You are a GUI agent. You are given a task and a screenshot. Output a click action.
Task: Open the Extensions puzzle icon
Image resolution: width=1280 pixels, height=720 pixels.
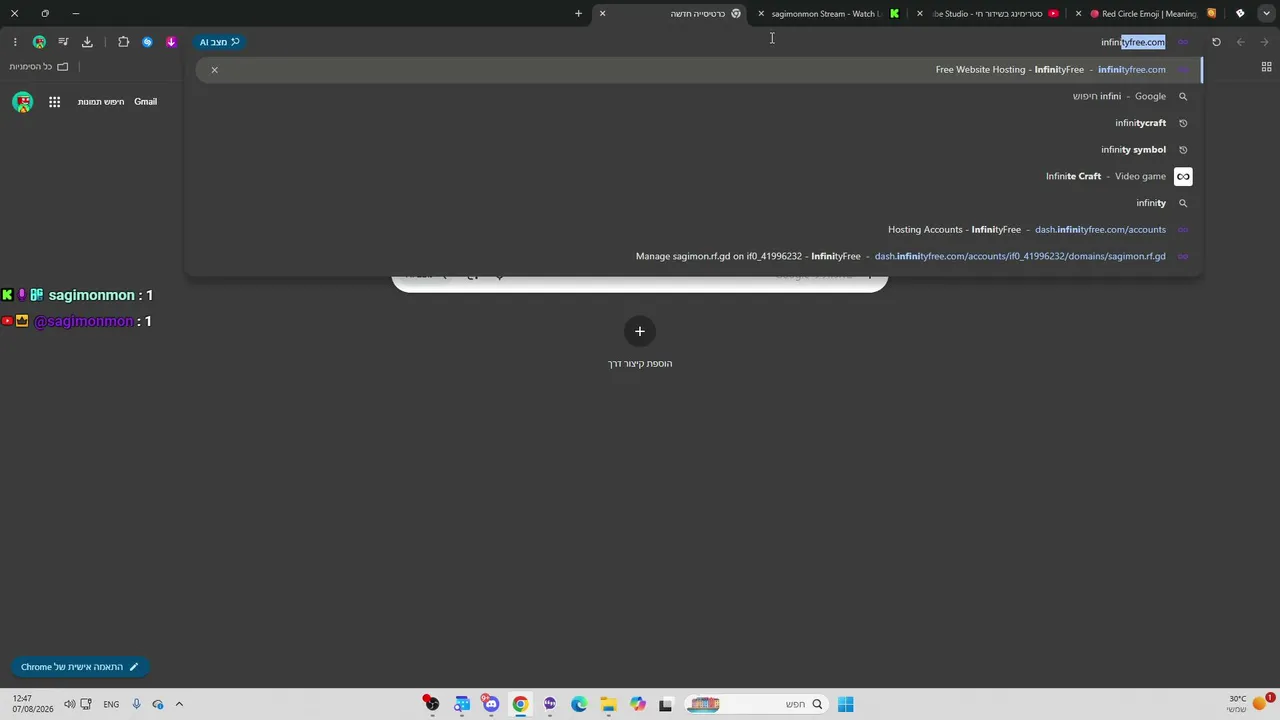[x=123, y=42]
